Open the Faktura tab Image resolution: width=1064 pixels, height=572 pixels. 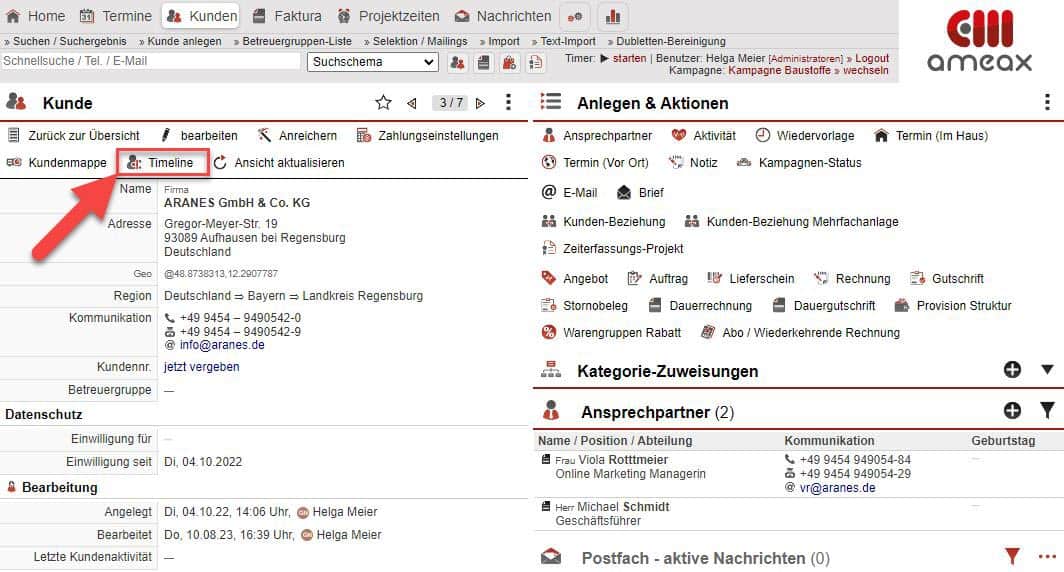tap(286, 16)
